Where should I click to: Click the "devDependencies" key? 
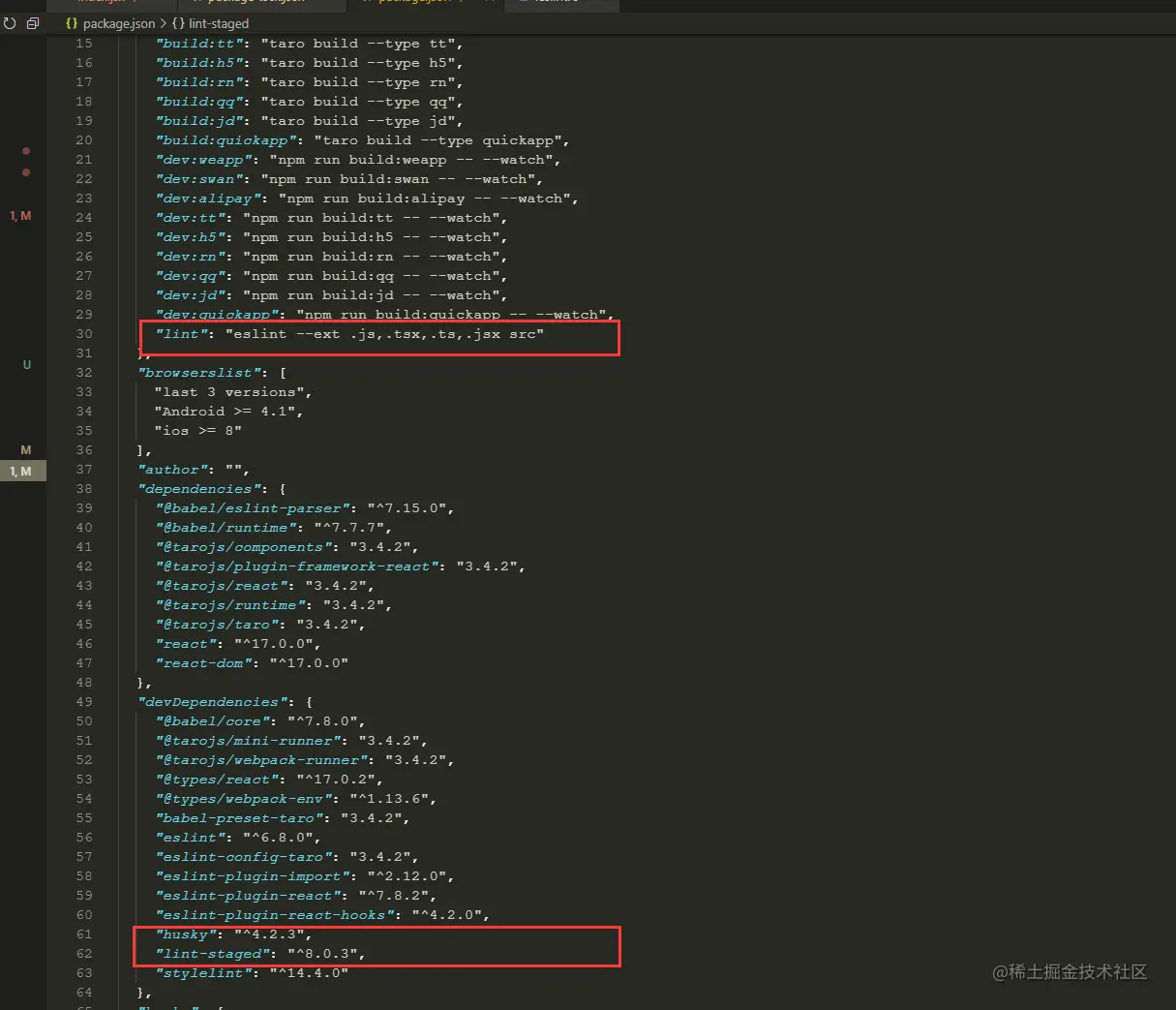(x=213, y=702)
